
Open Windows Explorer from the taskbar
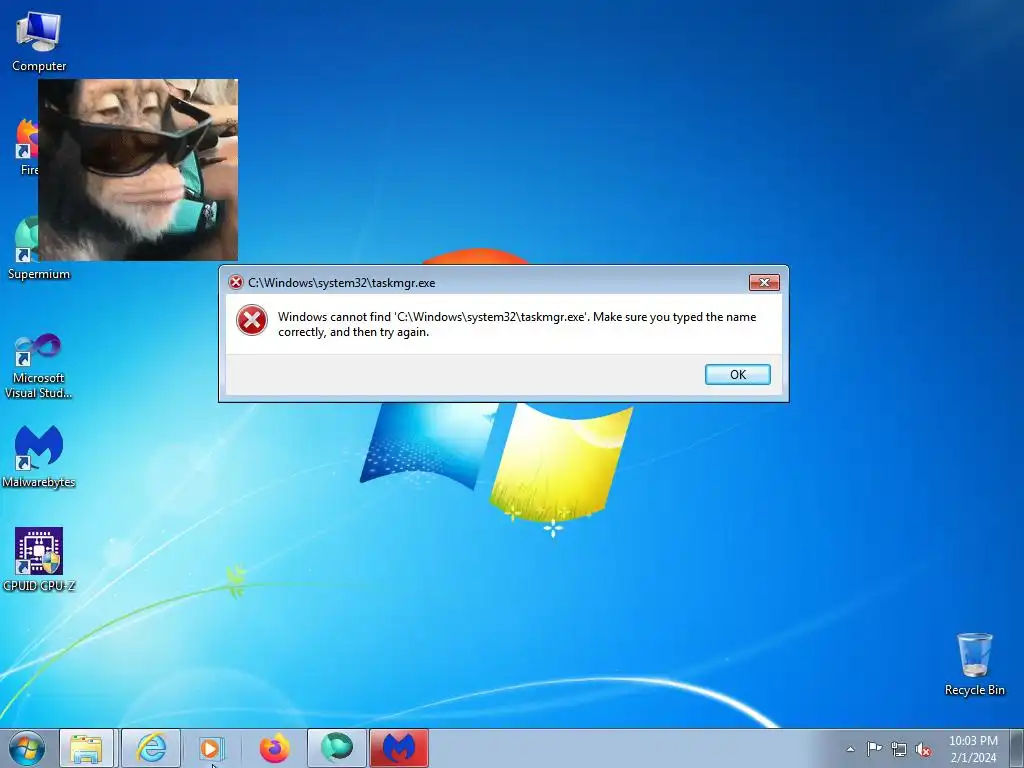(x=86, y=748)
